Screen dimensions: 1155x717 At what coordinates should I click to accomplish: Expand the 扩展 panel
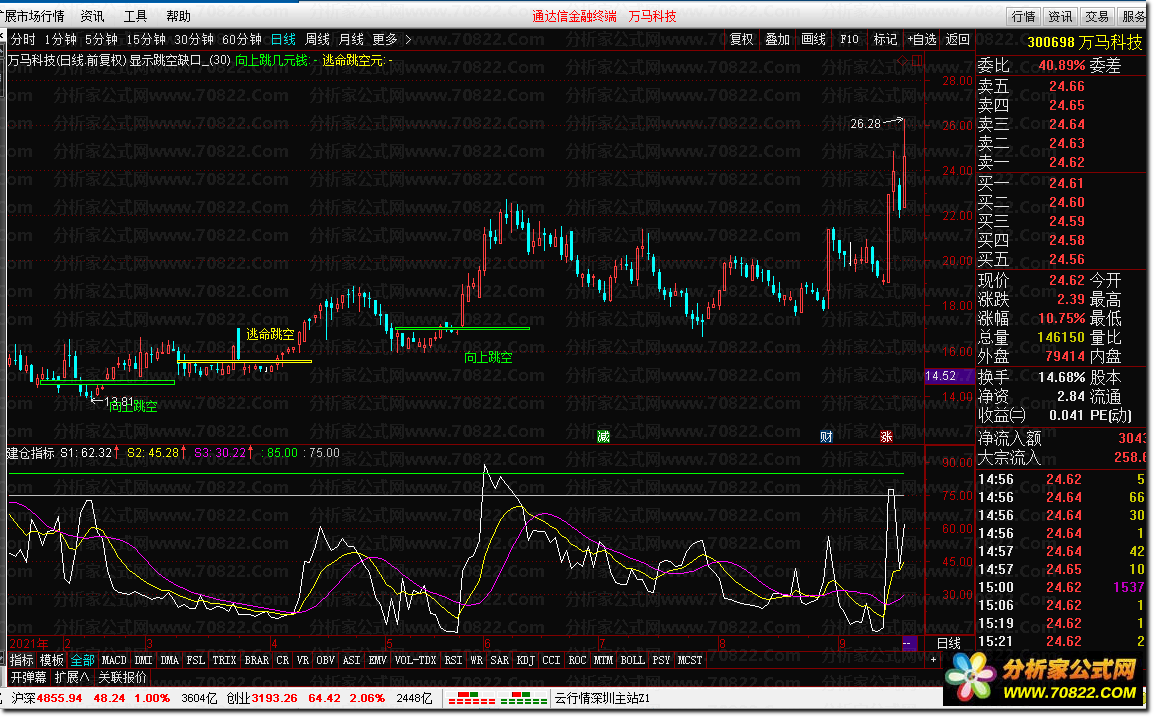point(71,677)
